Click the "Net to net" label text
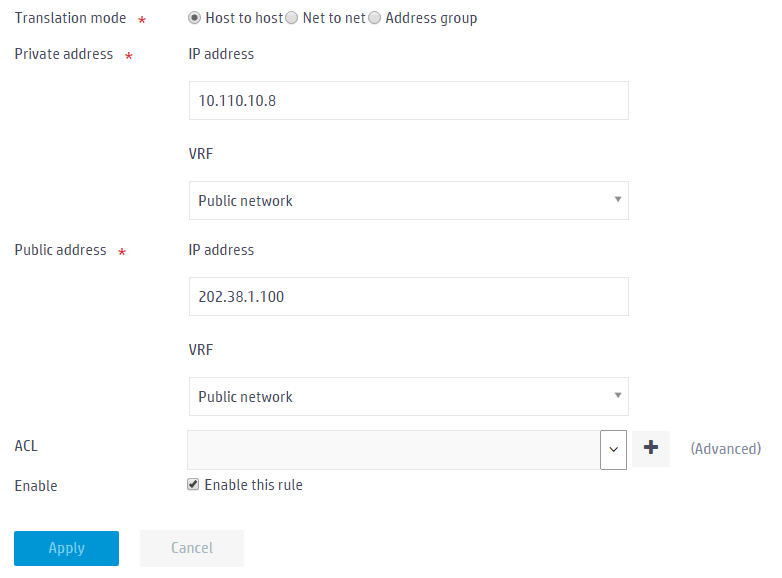Image resolution: width=782 pixels, height=578 pixels. tap(334, 18)
